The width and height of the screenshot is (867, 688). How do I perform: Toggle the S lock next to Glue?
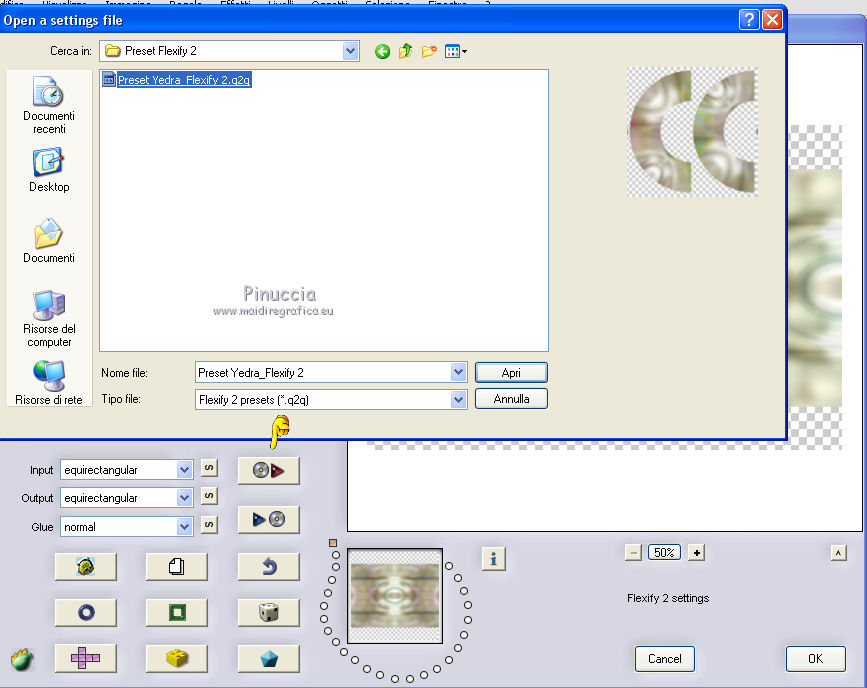pos(209,524)
